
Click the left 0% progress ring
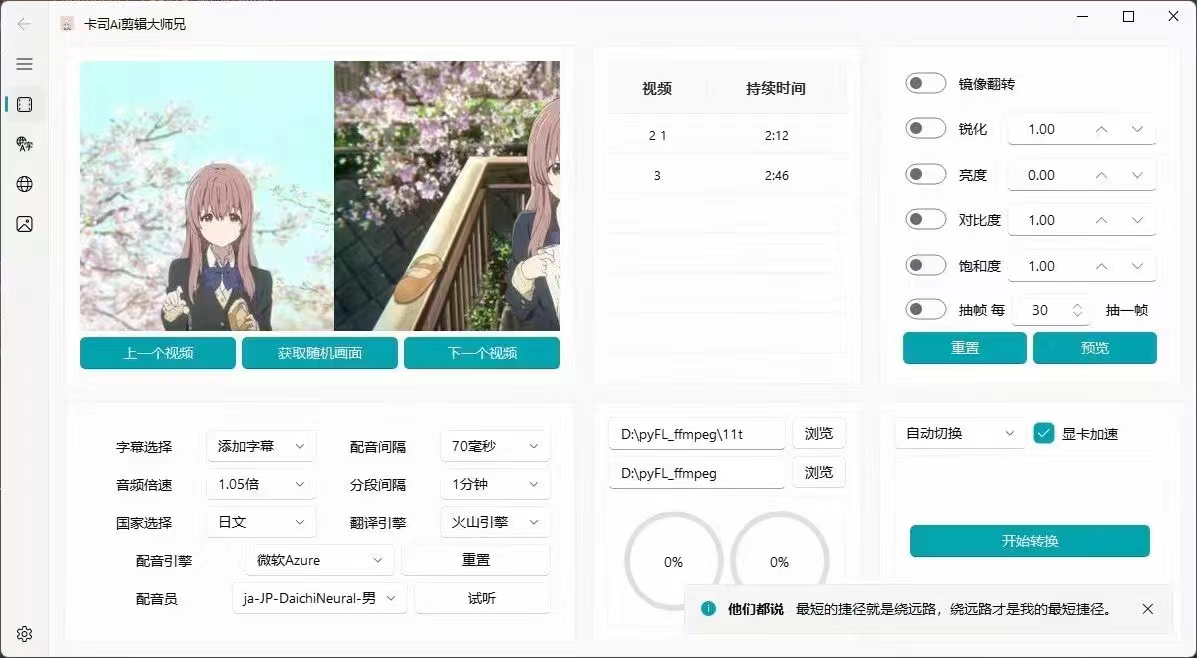[x=673, y=562]
